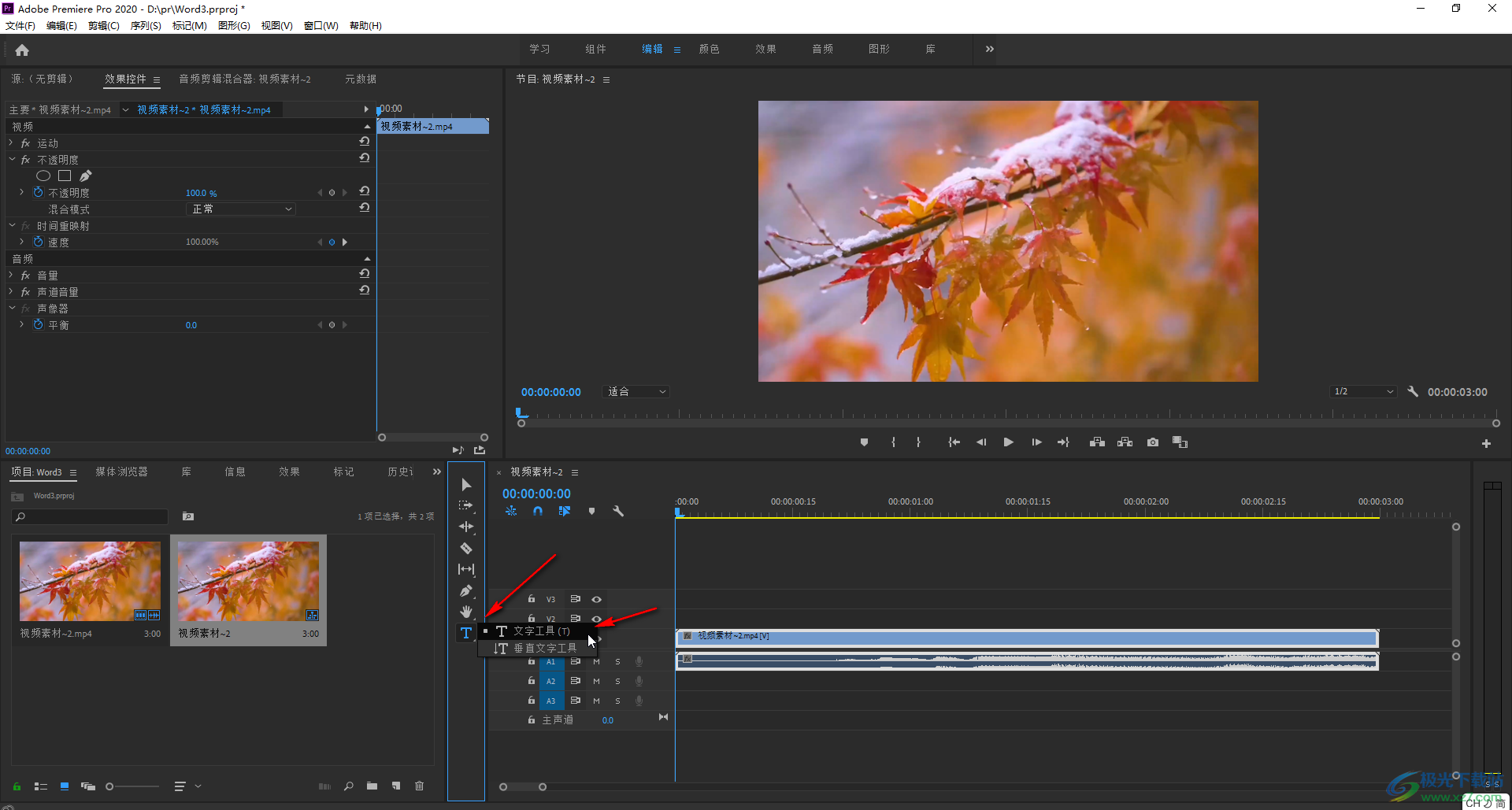Go to In point
The height and width of the screenshot is (810, 1512).
pyautogui.click(x=954, y=442)
